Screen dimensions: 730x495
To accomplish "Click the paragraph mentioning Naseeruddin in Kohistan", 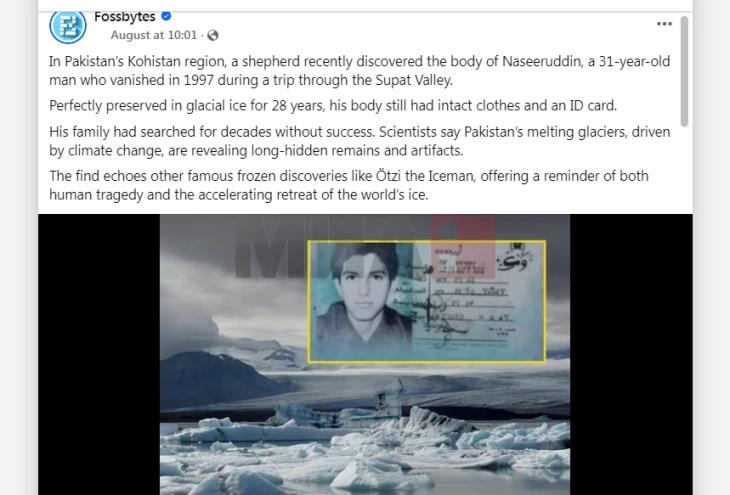I will (x=359, y=71).
